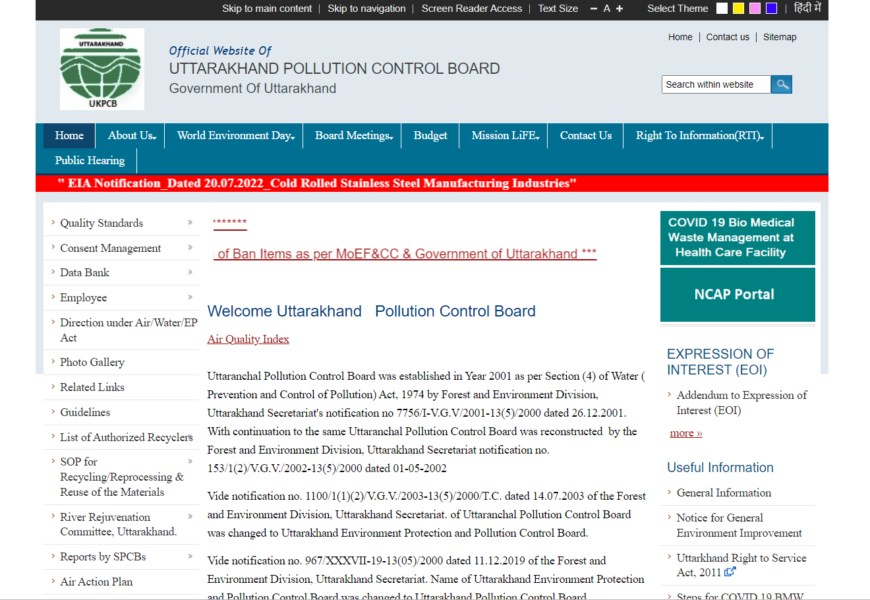Screen dimensions: 870x600
Task: Click into Search within website field
Action: tap(715, 85)
